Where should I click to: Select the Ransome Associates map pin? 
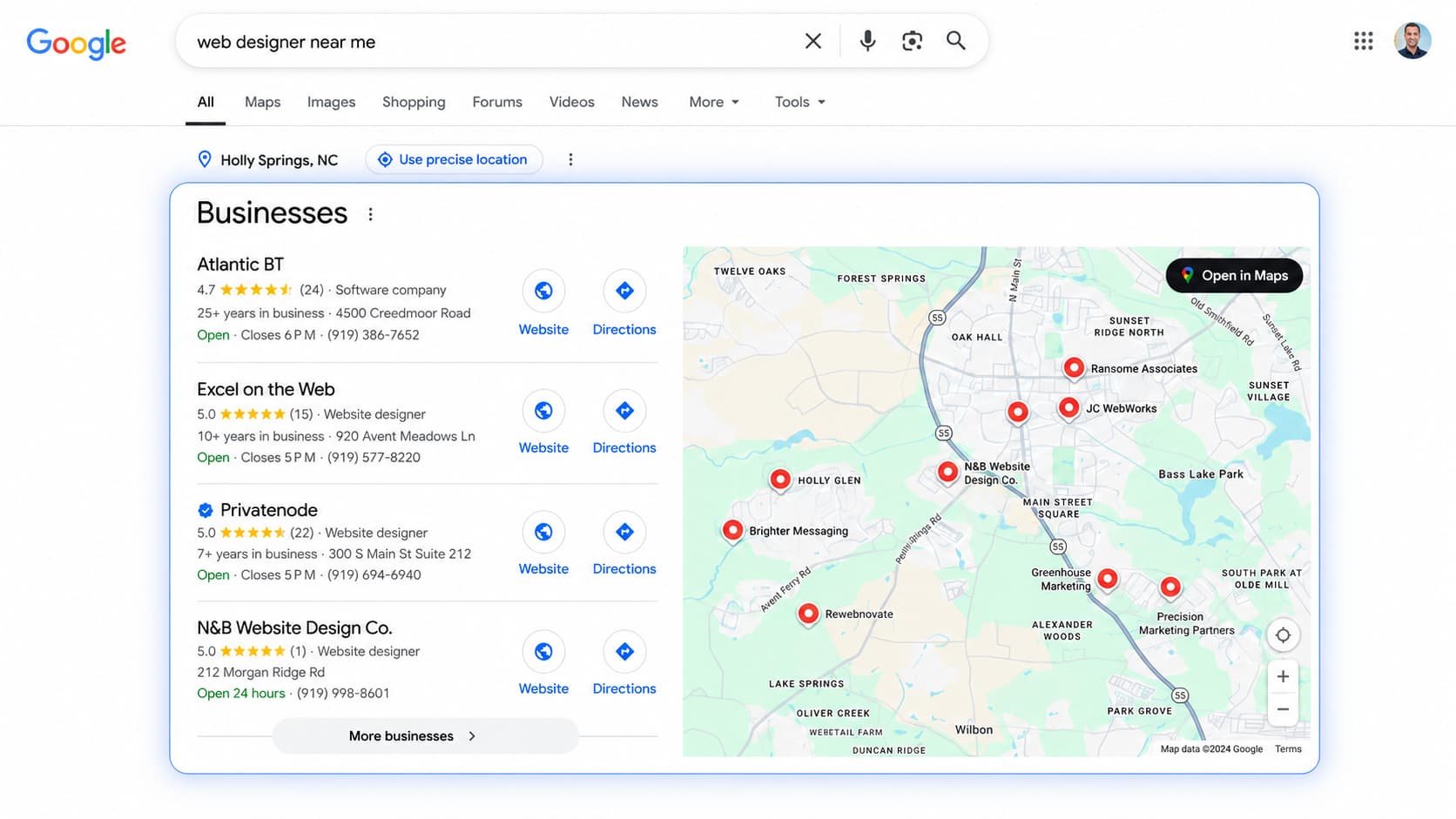click(x=1074, y=368)
